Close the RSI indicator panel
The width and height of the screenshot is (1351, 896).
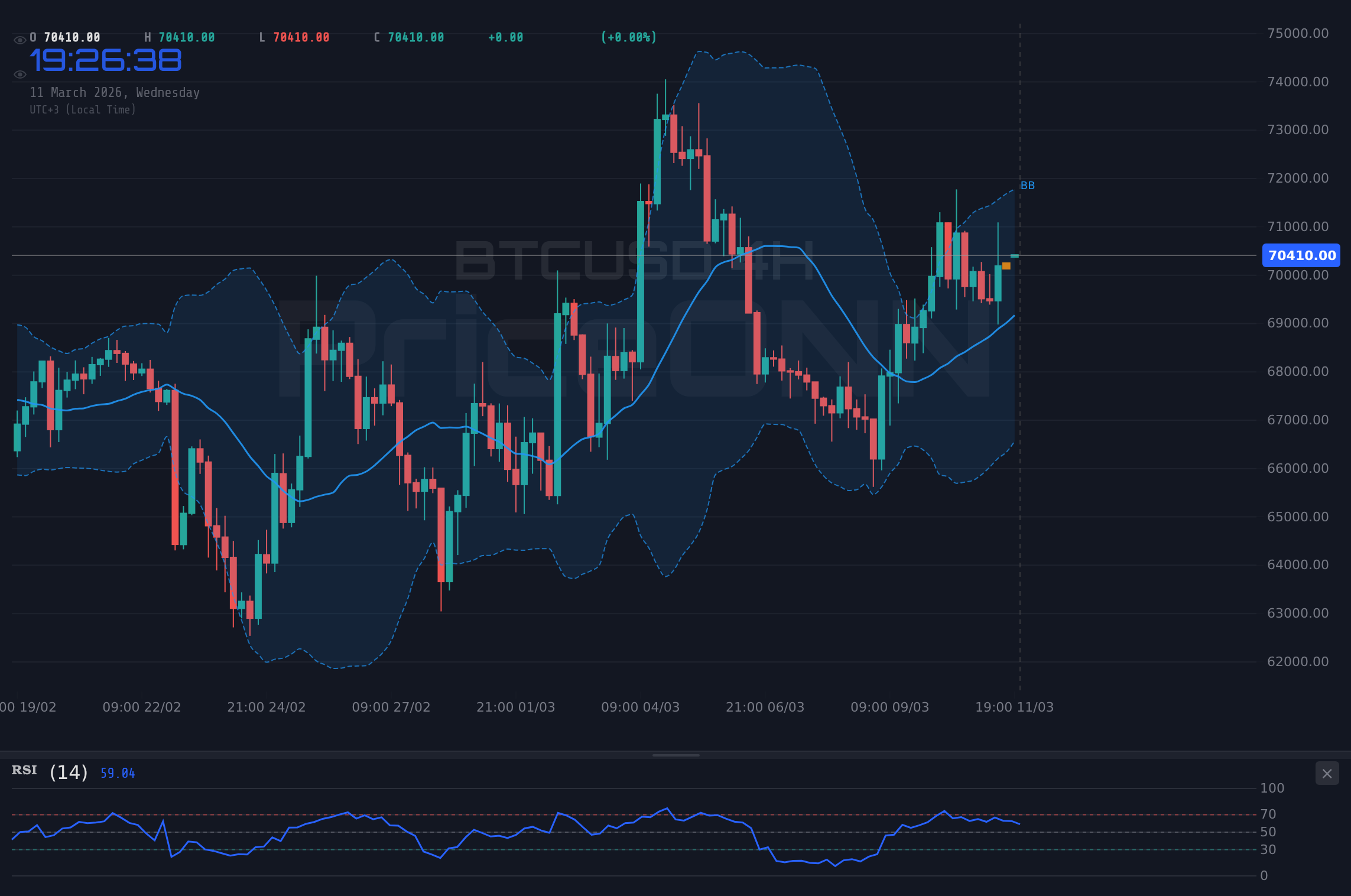click(1329, 773)
